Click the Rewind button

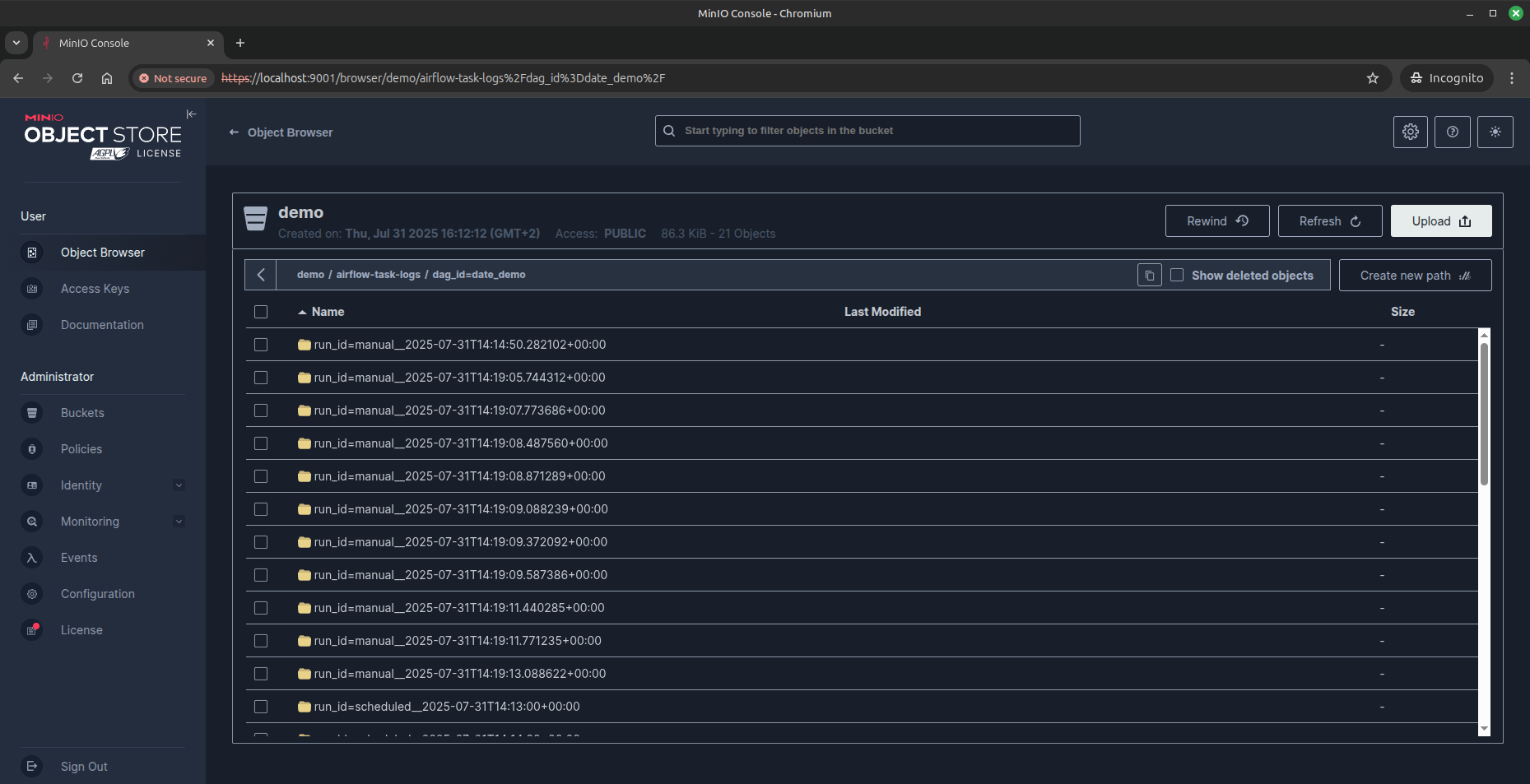tap(1216, 220)
